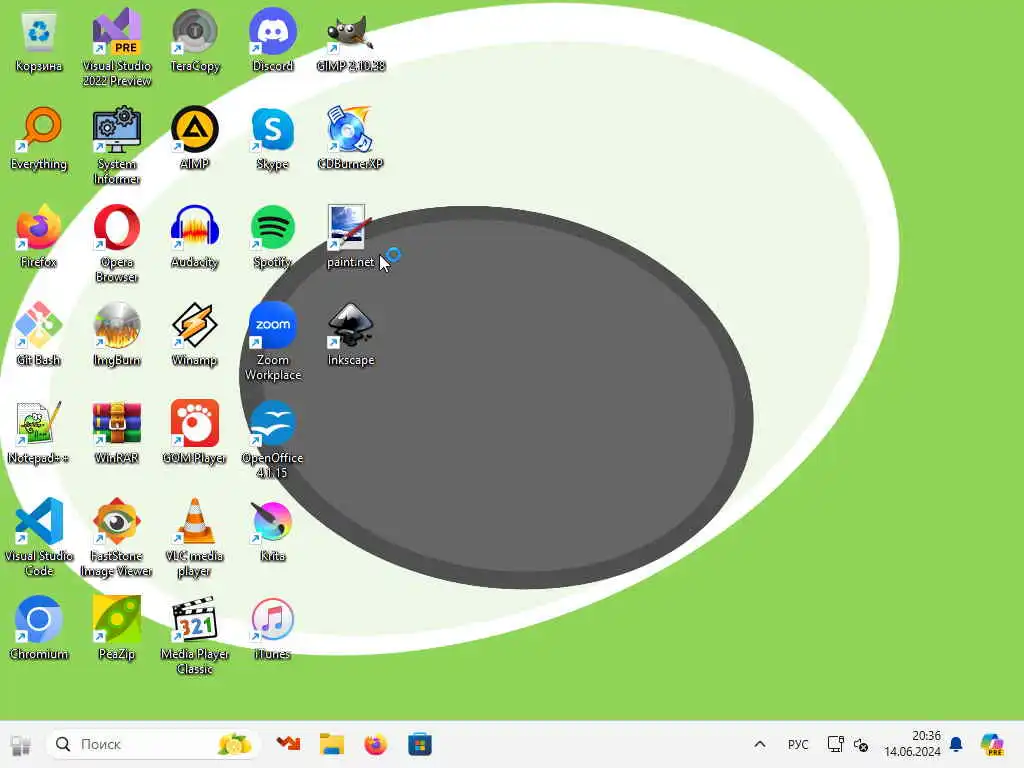Select the TeraCopy desktop shortcut
Image resolution: width=1024 pixels, height=768 pixels.
coord(195,40)
